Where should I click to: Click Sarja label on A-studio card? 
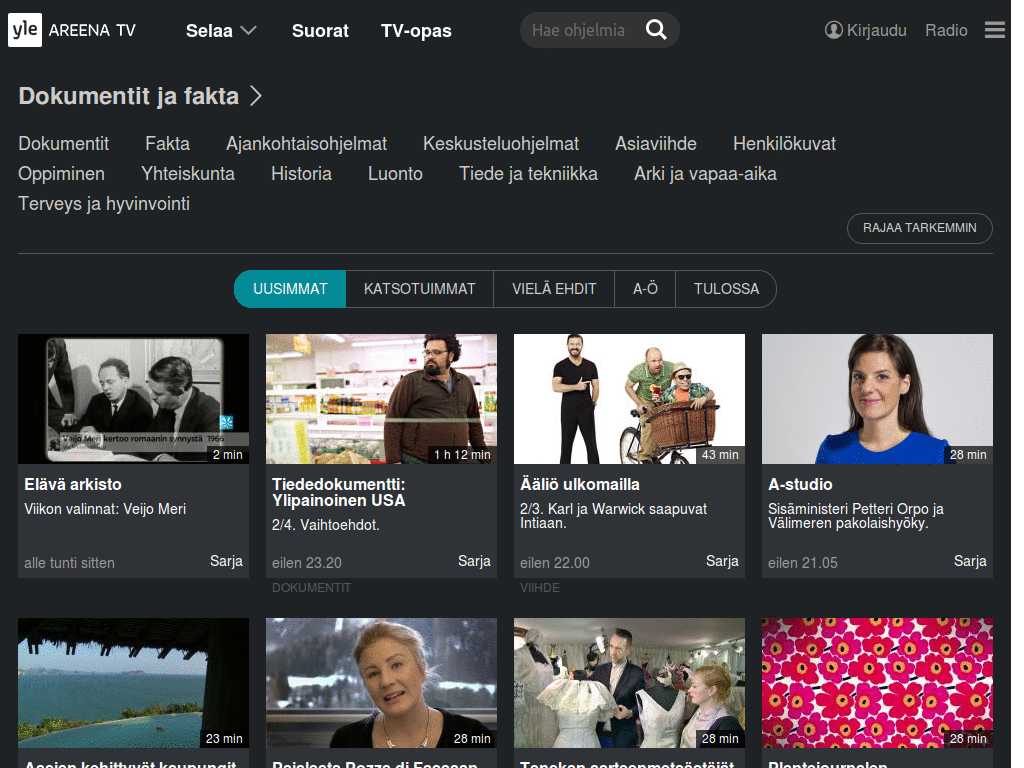(970, 561)
